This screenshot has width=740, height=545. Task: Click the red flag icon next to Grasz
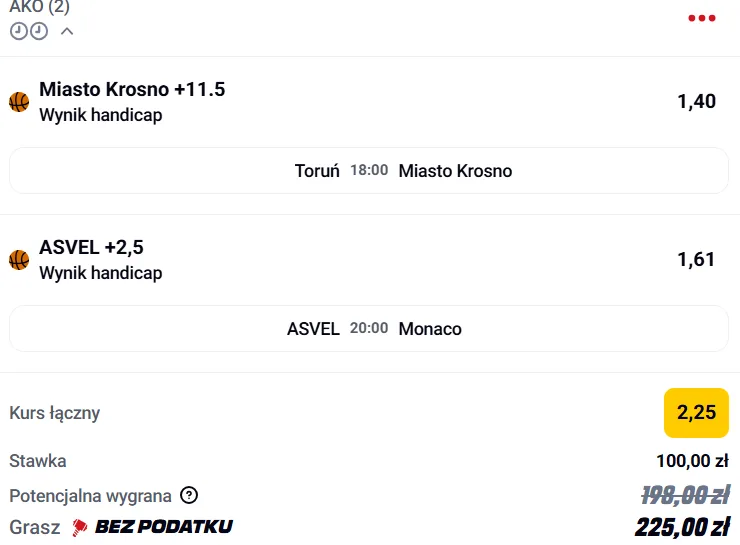(x=80, y=527)
